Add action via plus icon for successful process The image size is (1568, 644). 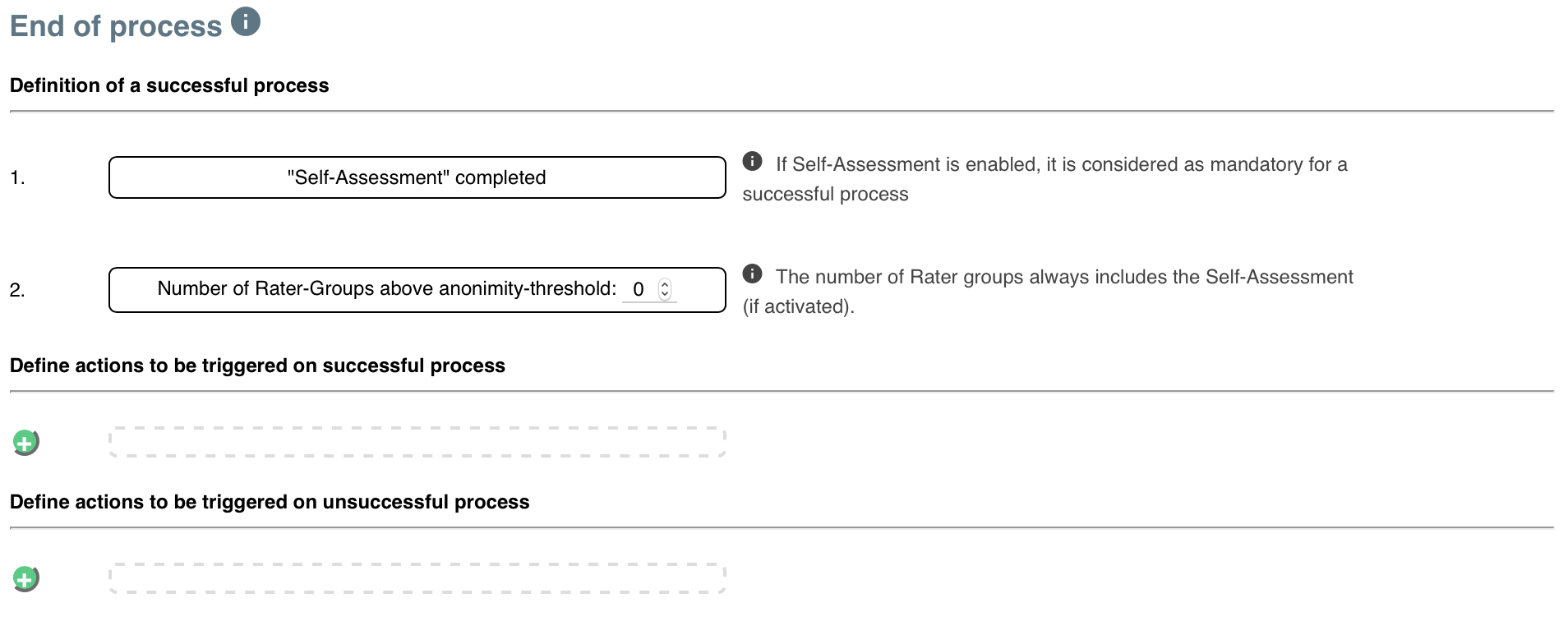pyautogui.click(x=25, y=443)
